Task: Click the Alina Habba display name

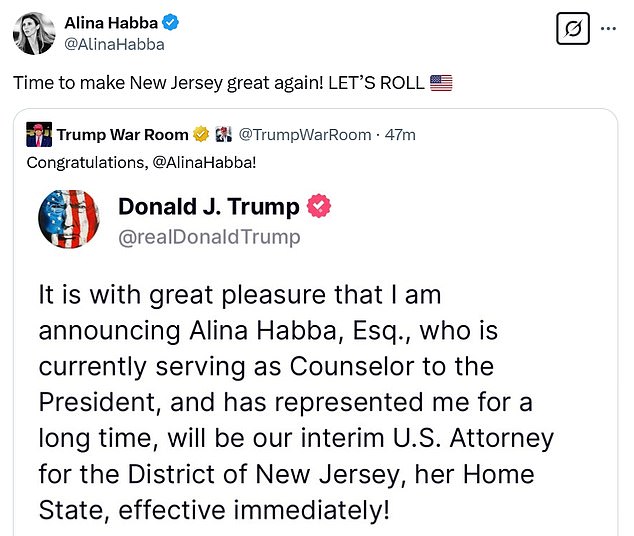Action: (104, 24)
